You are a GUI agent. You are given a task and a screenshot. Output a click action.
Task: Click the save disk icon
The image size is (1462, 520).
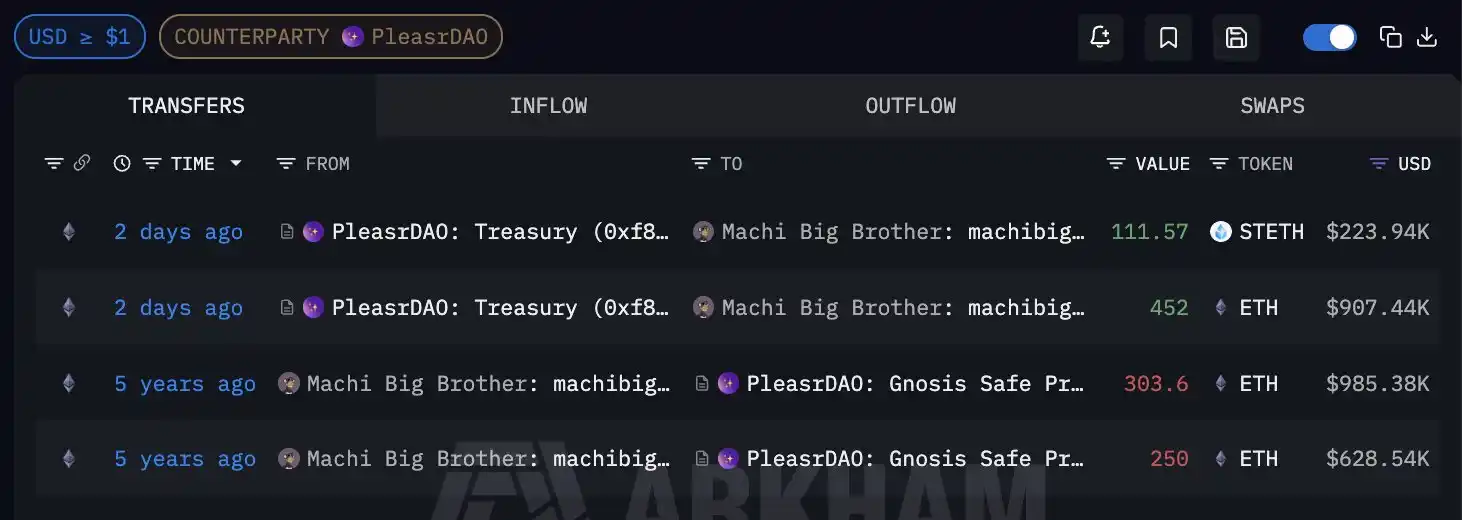pyautogui.click(x=1236, y=38)
